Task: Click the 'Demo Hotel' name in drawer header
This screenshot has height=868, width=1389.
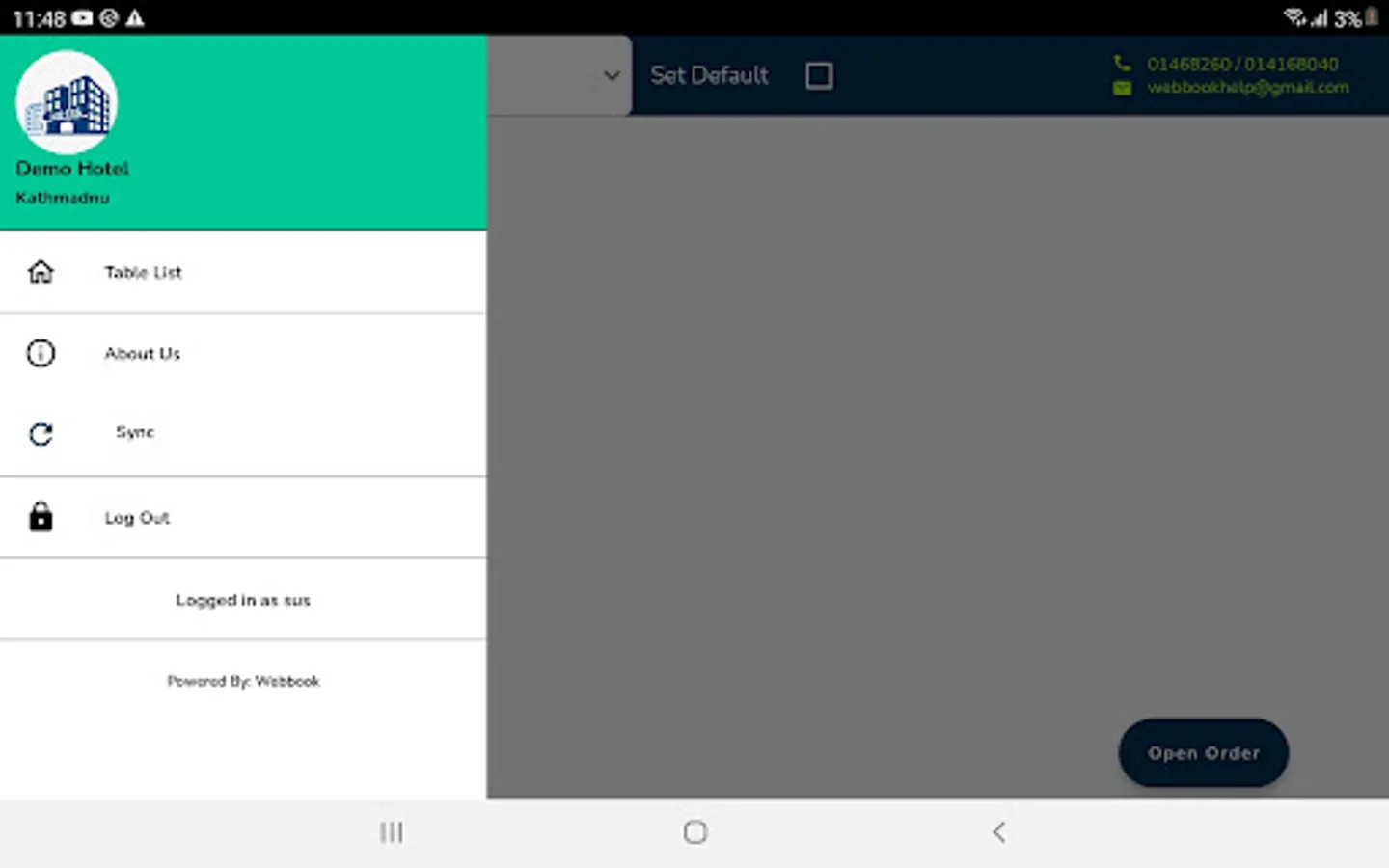Action: [x=72, y=168]
